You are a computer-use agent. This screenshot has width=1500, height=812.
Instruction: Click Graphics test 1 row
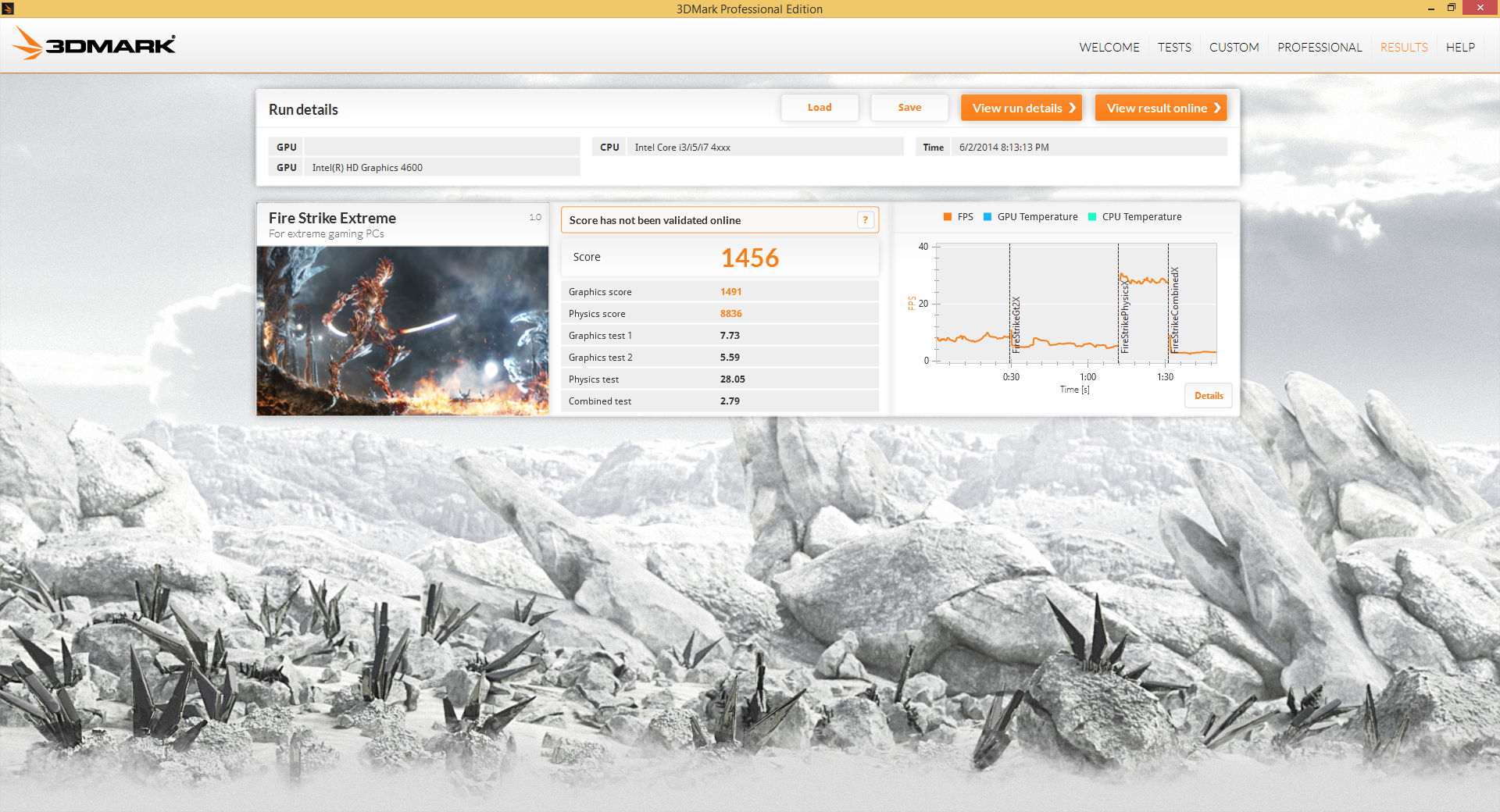(720, 336)
